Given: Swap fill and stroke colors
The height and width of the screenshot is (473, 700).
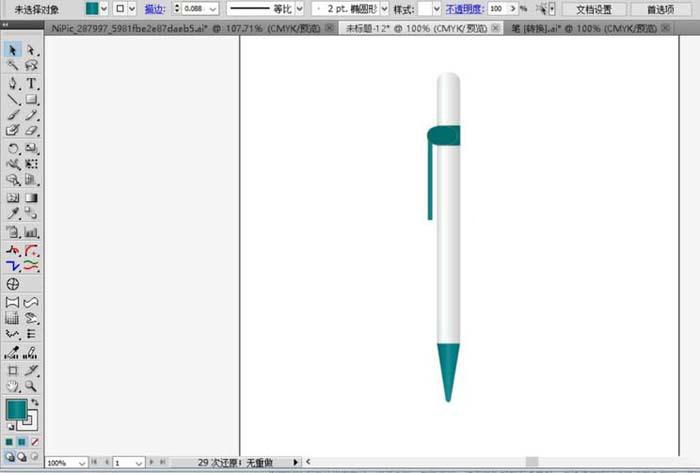Looking at the screenshot, I should coord(35,402).
